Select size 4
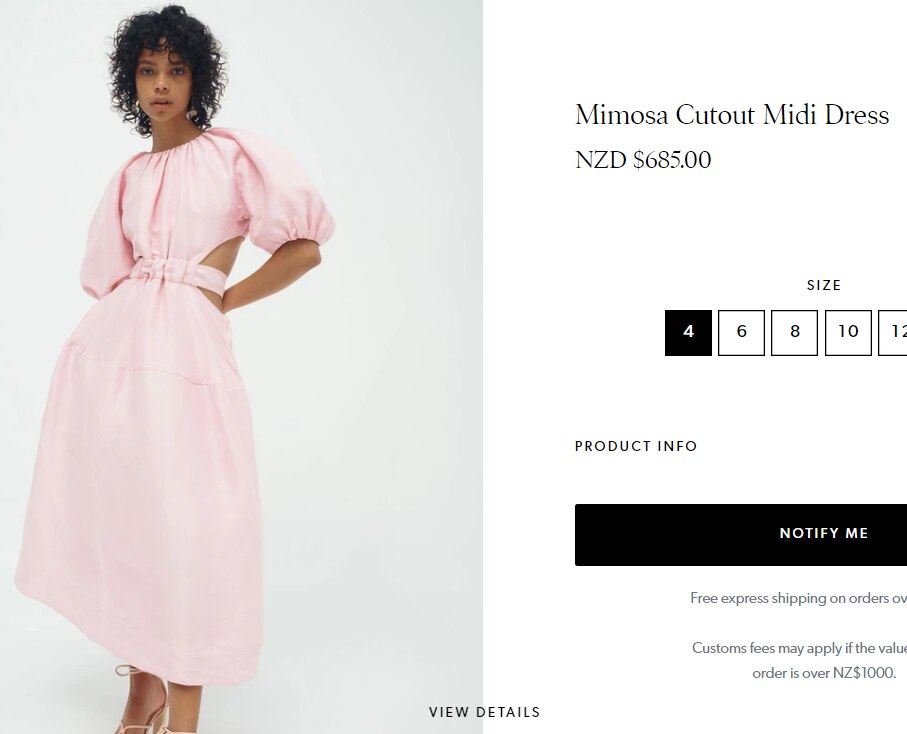This screenshot has width=907, height=734. tap(688, 332)
